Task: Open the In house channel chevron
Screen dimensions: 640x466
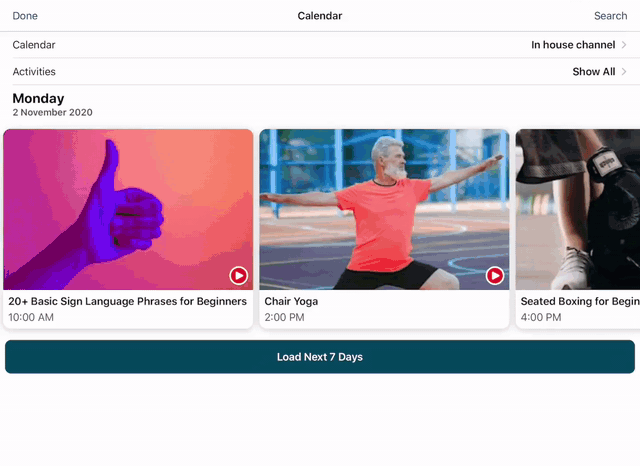Action: pos(624,44)
